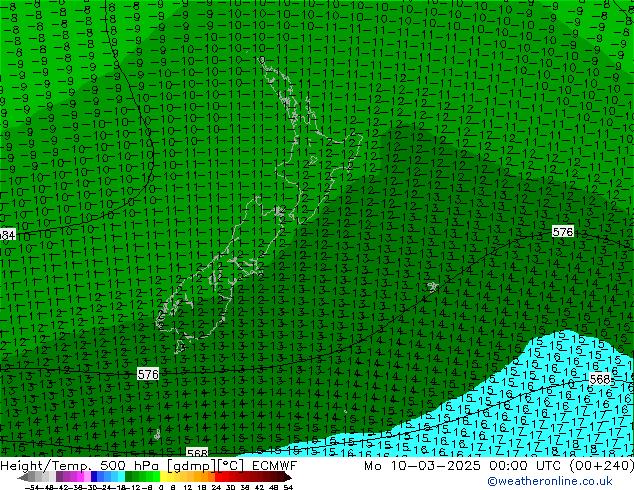Click the 568 contour label at the bottom edge

tap(197, 452)
